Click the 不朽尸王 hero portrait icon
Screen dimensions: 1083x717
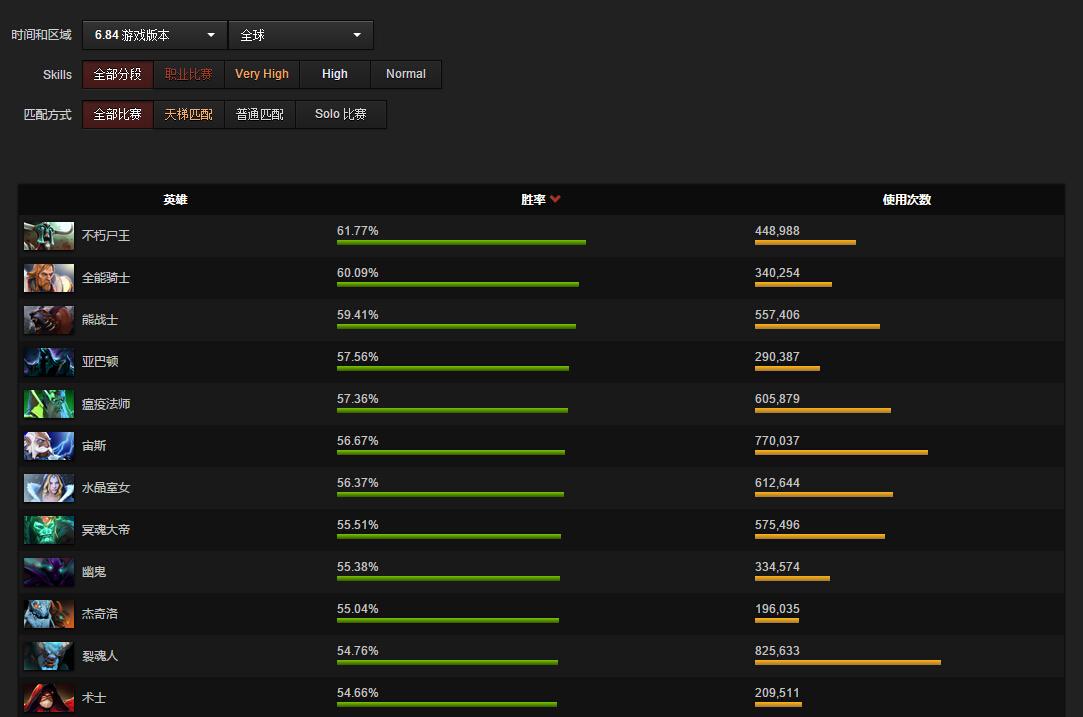49,236
